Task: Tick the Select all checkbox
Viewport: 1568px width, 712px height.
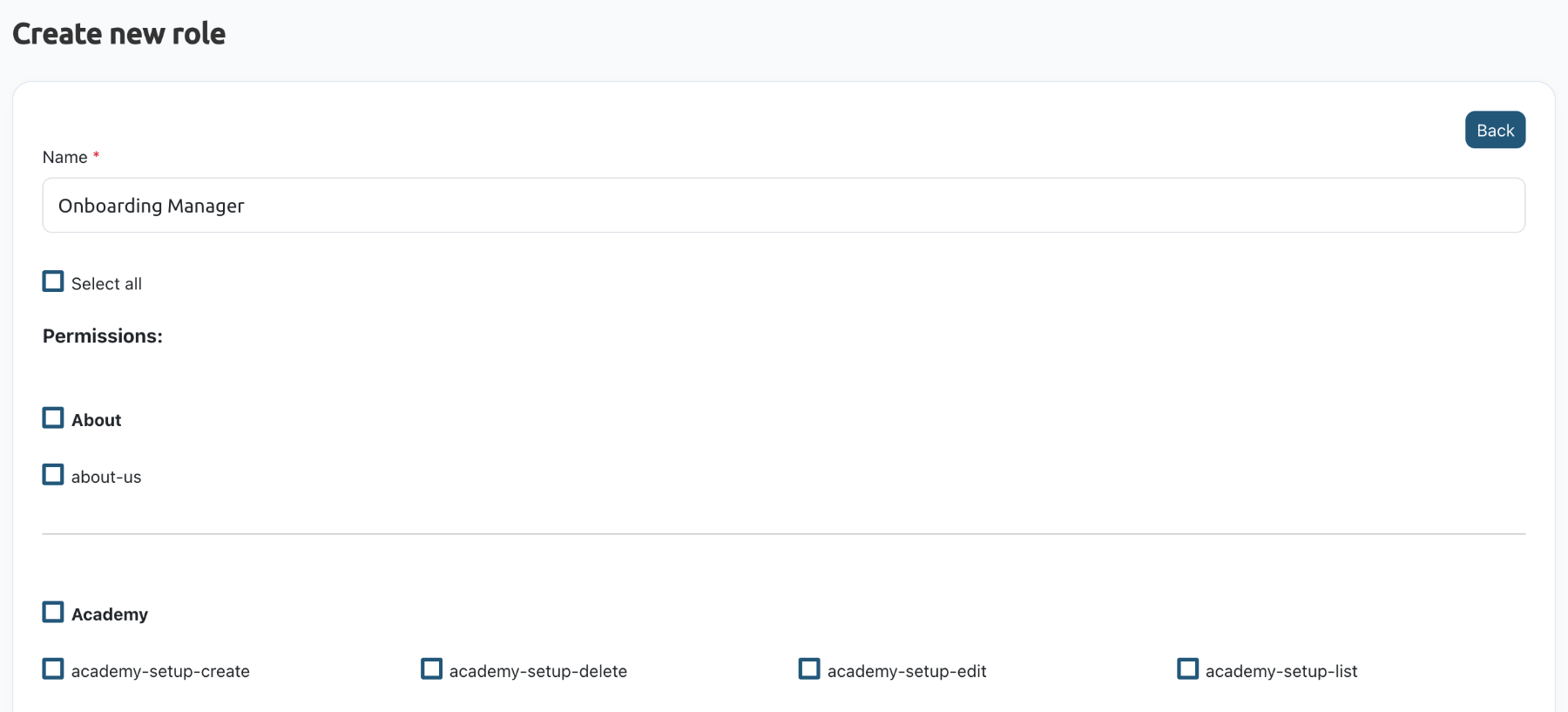Action: point(53,281)
